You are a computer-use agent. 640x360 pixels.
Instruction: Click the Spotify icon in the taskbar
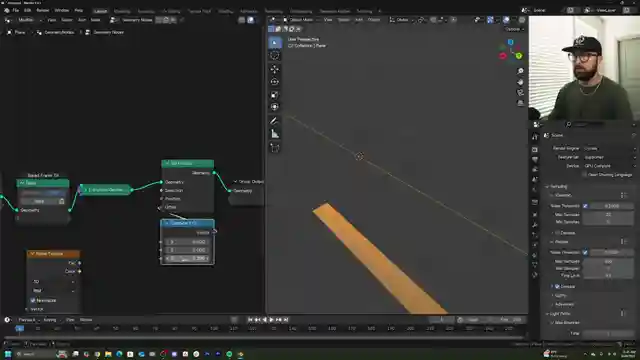point(229,354)
